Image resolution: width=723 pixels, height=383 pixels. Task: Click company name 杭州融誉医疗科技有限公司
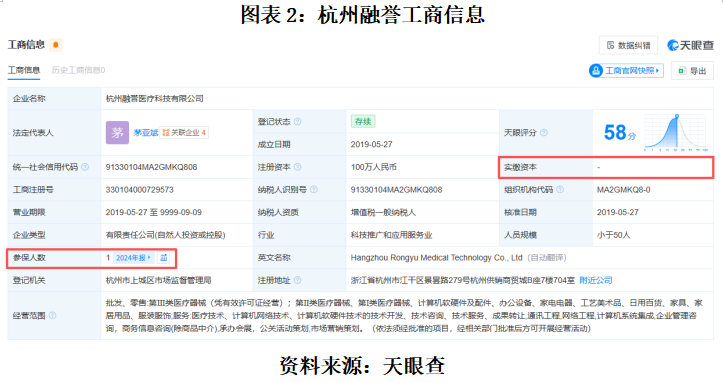click(154, 99)
